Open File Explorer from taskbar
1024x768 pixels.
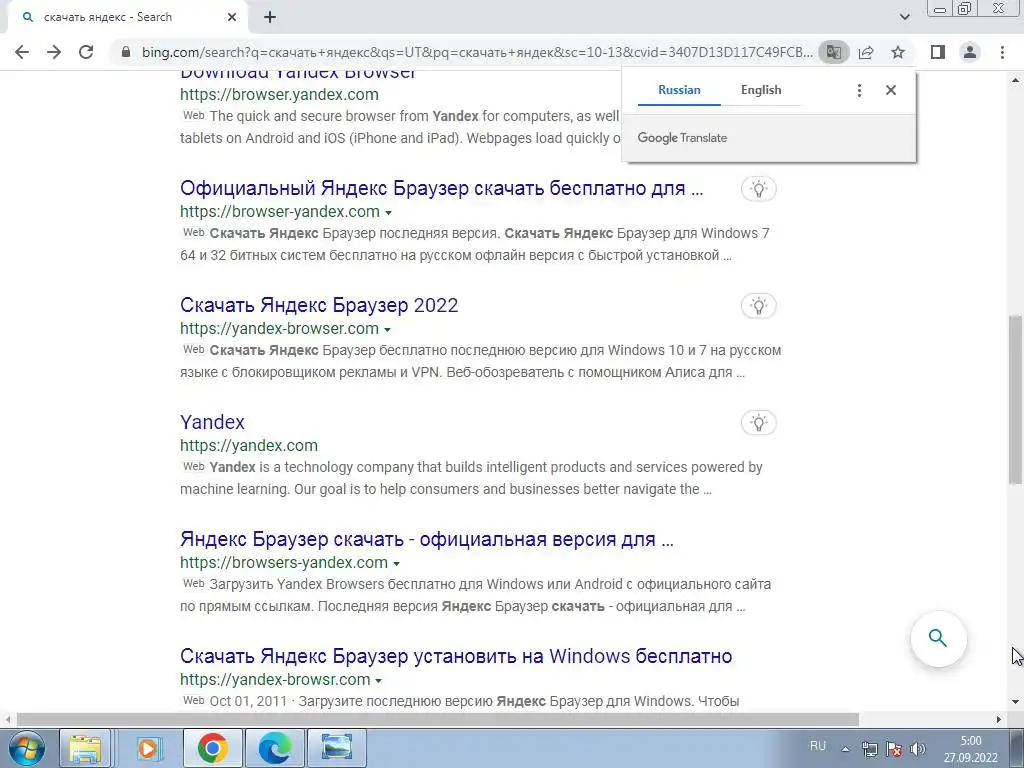click(86, 748)
